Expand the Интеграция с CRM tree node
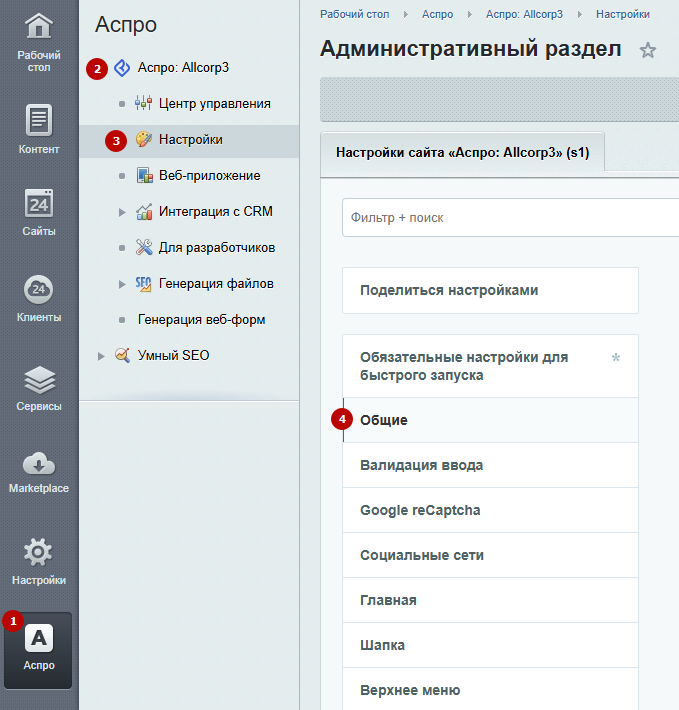The image size is (679, 710). tap(122, 212)
